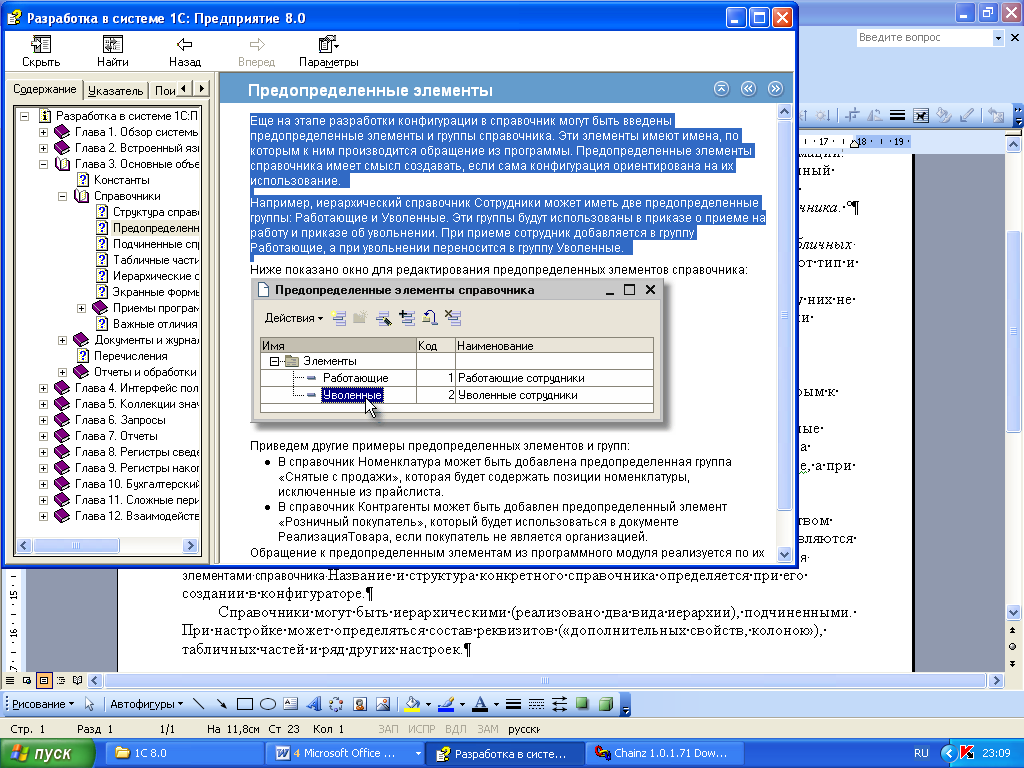Click the Скрыть (Hide) toolbar icon
1024x768 pixels.
click(40, 44)
